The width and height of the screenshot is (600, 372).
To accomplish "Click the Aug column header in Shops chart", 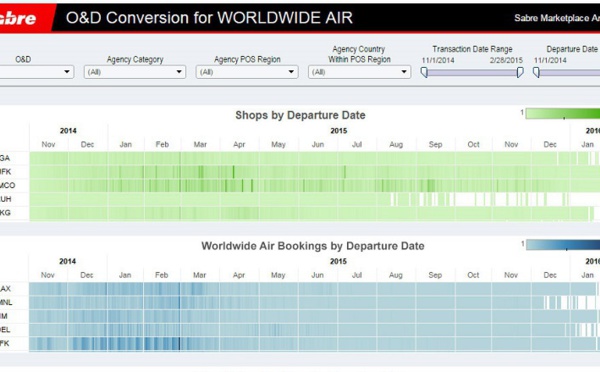I will tap(396, 144).
